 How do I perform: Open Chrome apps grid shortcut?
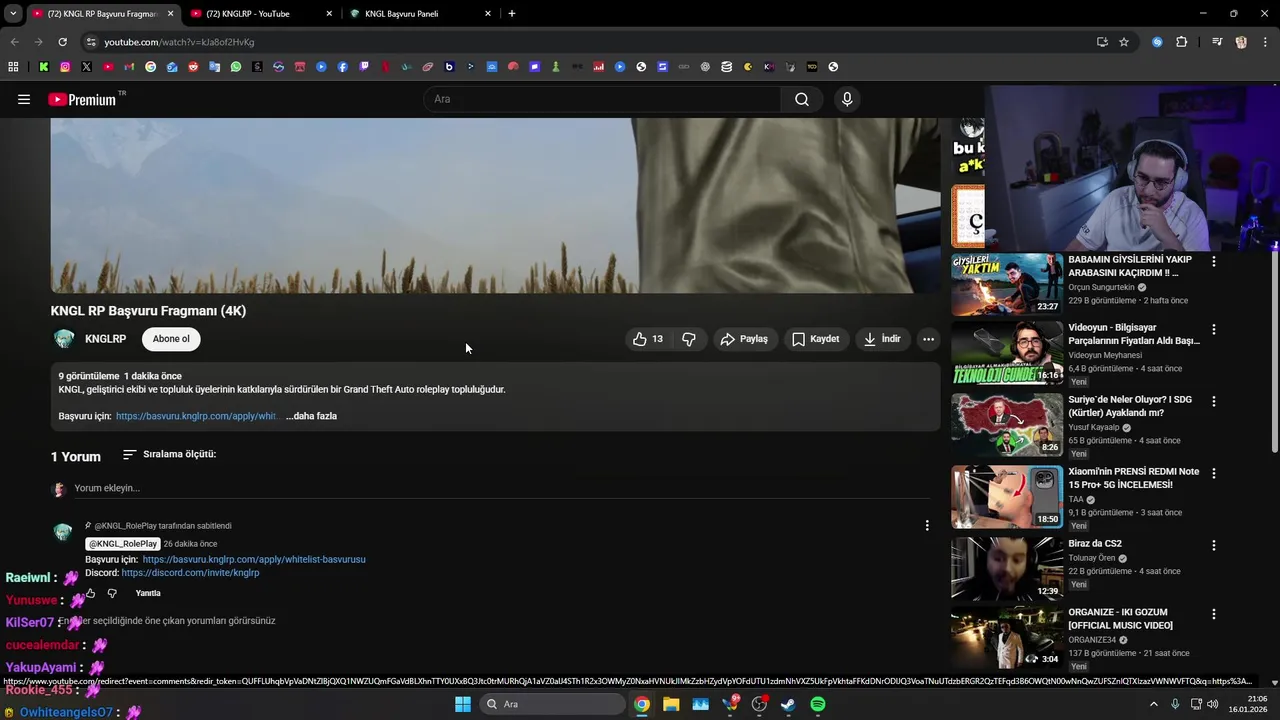pos(13,67)
